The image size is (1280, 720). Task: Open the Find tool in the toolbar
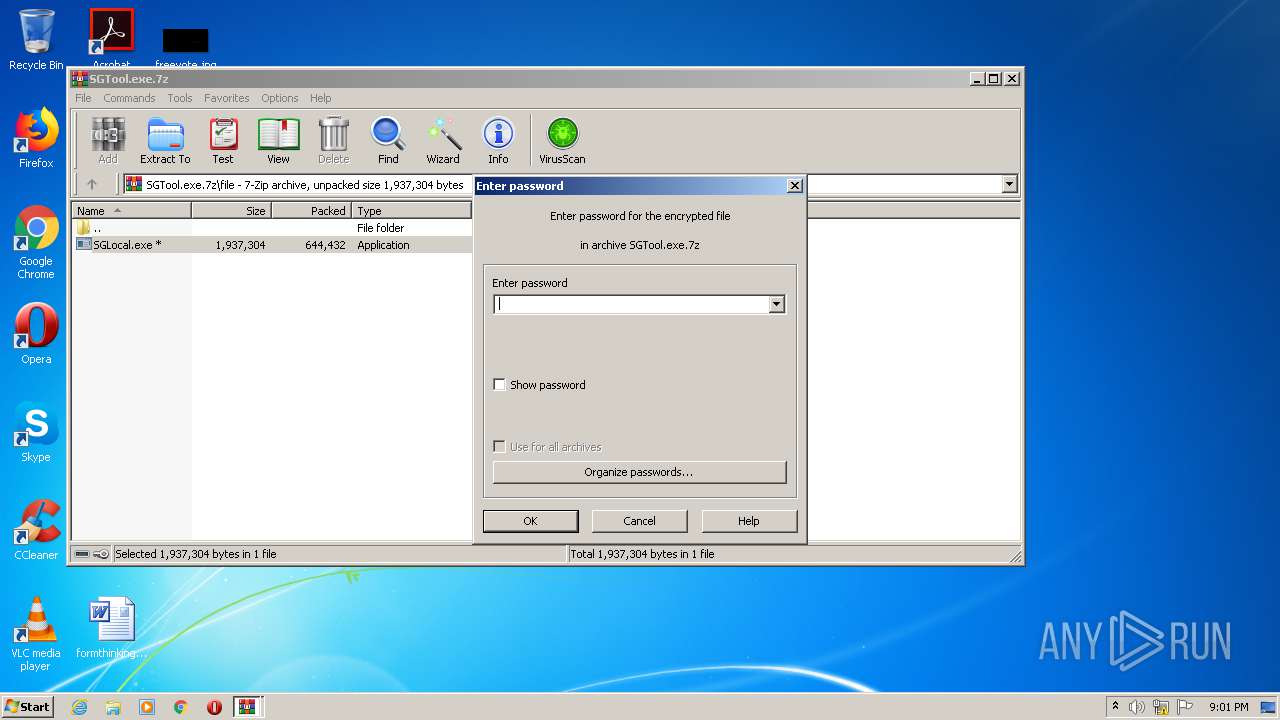(x=388, y=141)
